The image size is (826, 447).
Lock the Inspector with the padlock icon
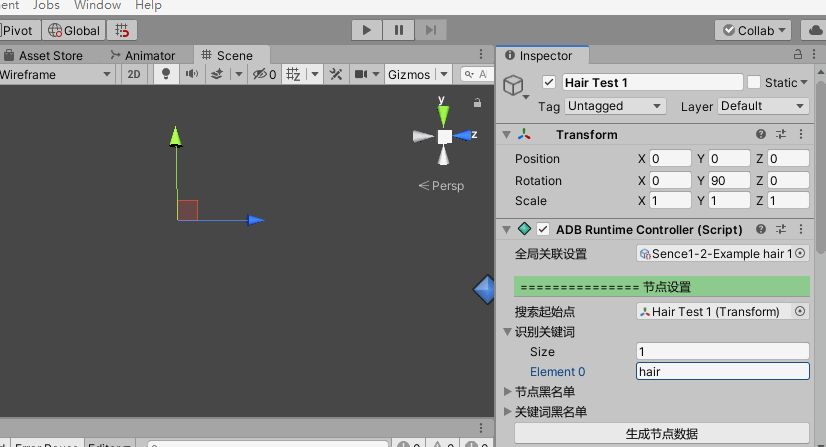[797, 56]
